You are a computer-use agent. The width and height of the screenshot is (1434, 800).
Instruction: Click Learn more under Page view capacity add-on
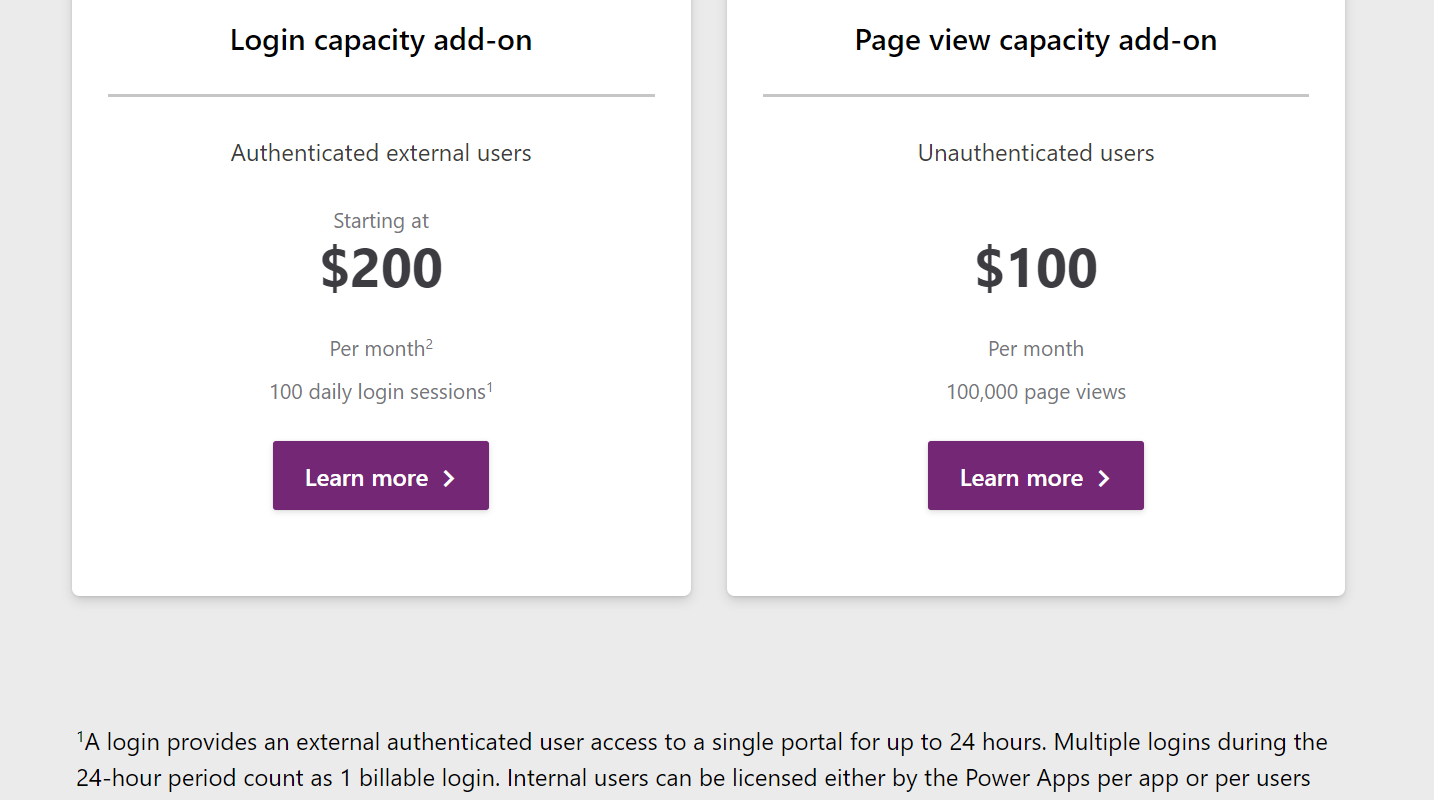(x=1036, y=476)
